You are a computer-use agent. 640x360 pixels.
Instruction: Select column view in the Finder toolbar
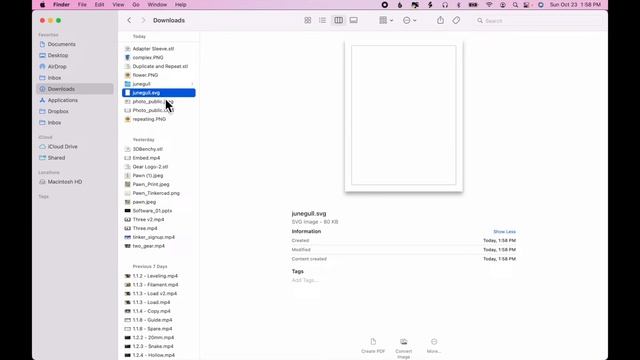point(338,20)
